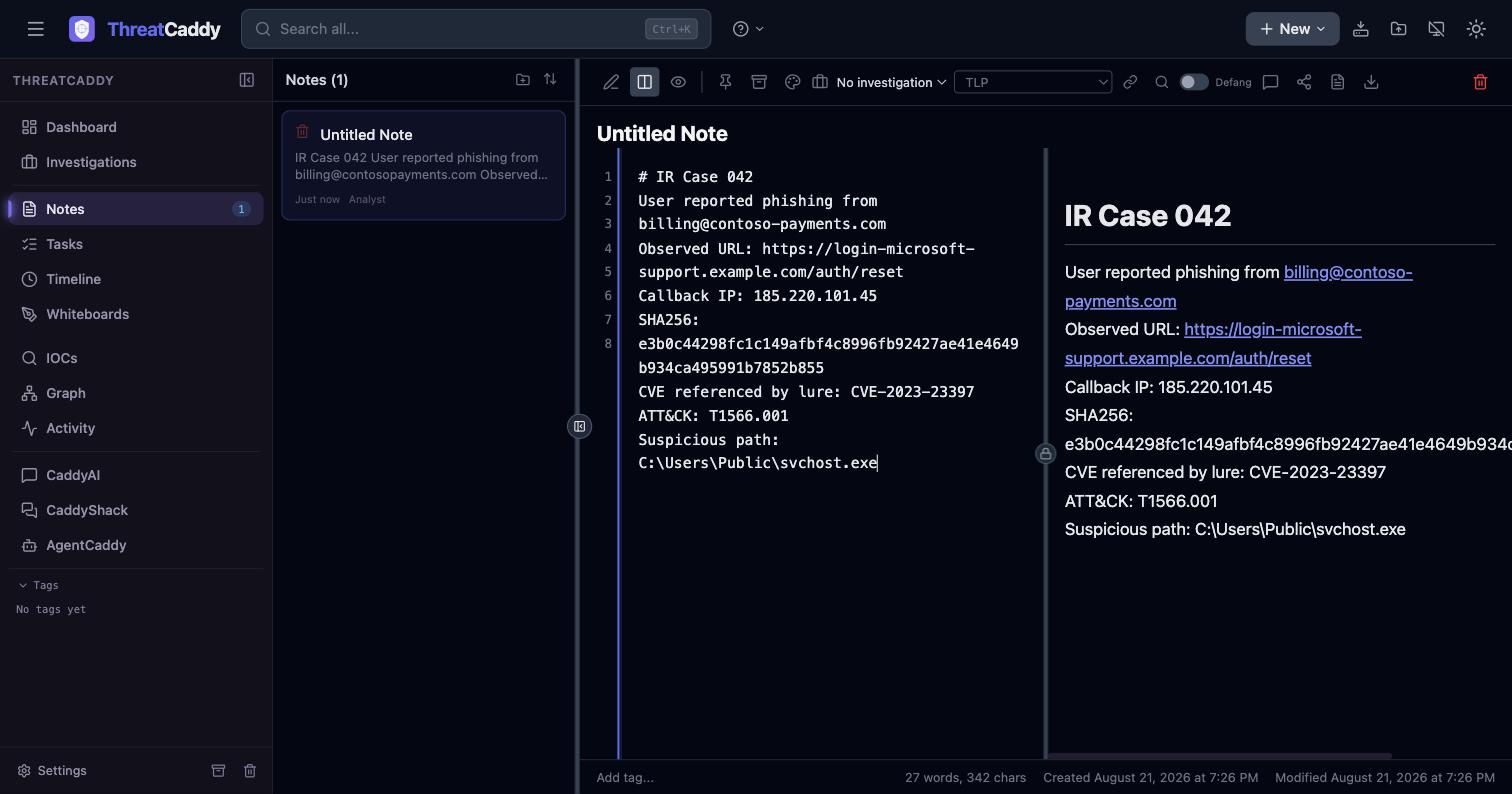The width and height of the screenshot is (1512, 794).
Task: Collapse the ThreatCaddy sidebar panel
Action: click(x=247, y=80)
